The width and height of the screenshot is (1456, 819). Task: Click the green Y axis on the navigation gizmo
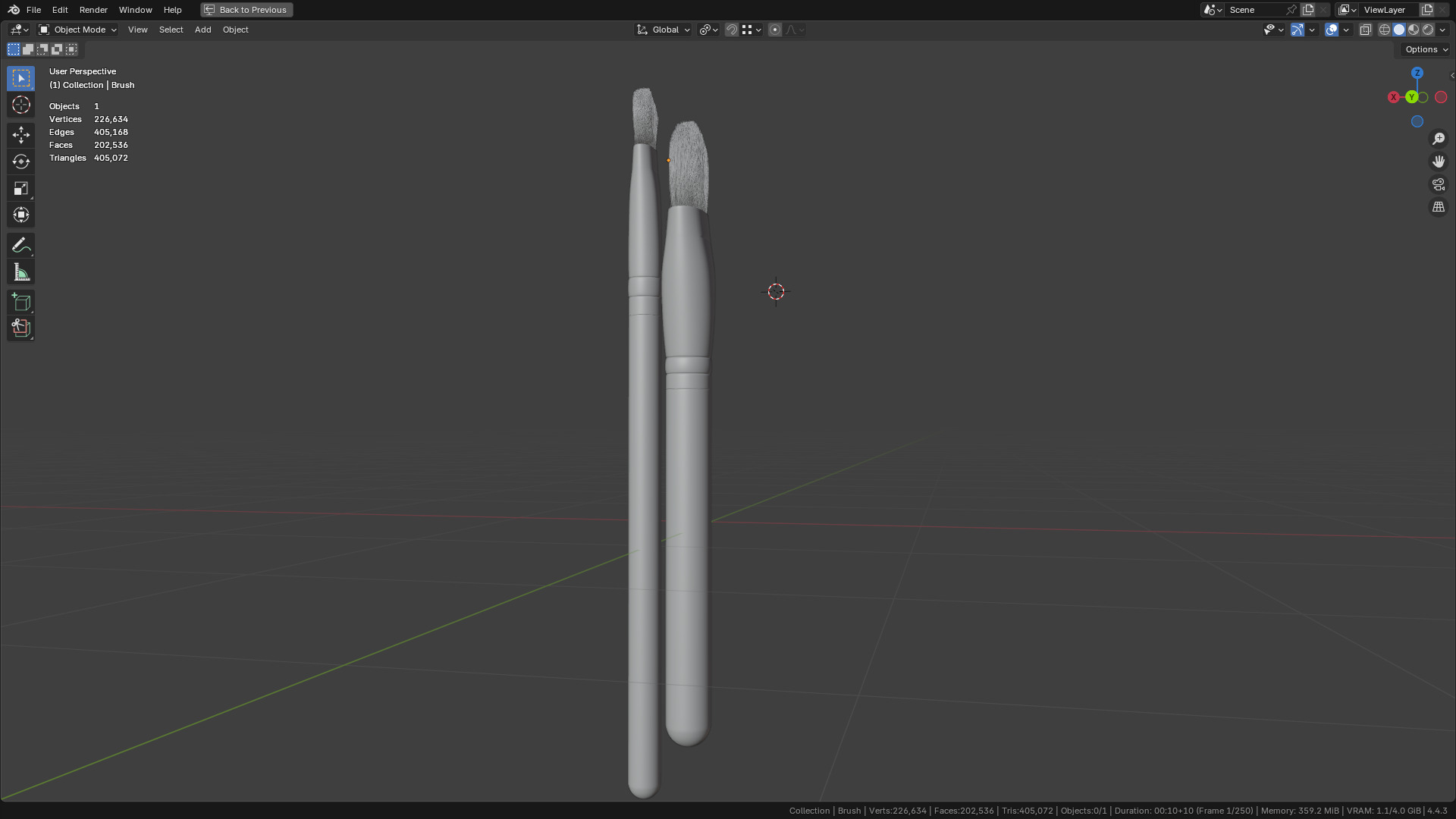click(x=1411, y=97)
